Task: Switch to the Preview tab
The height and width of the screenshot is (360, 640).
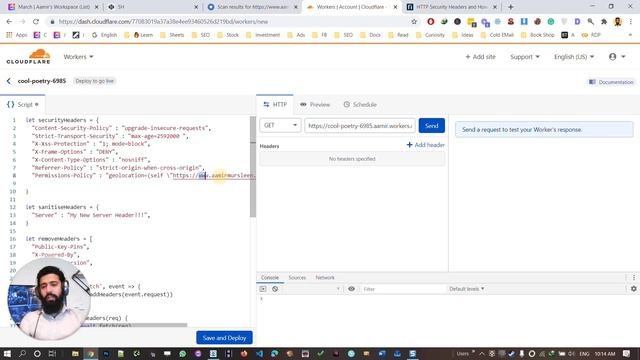Action: (x=315, y=104)
